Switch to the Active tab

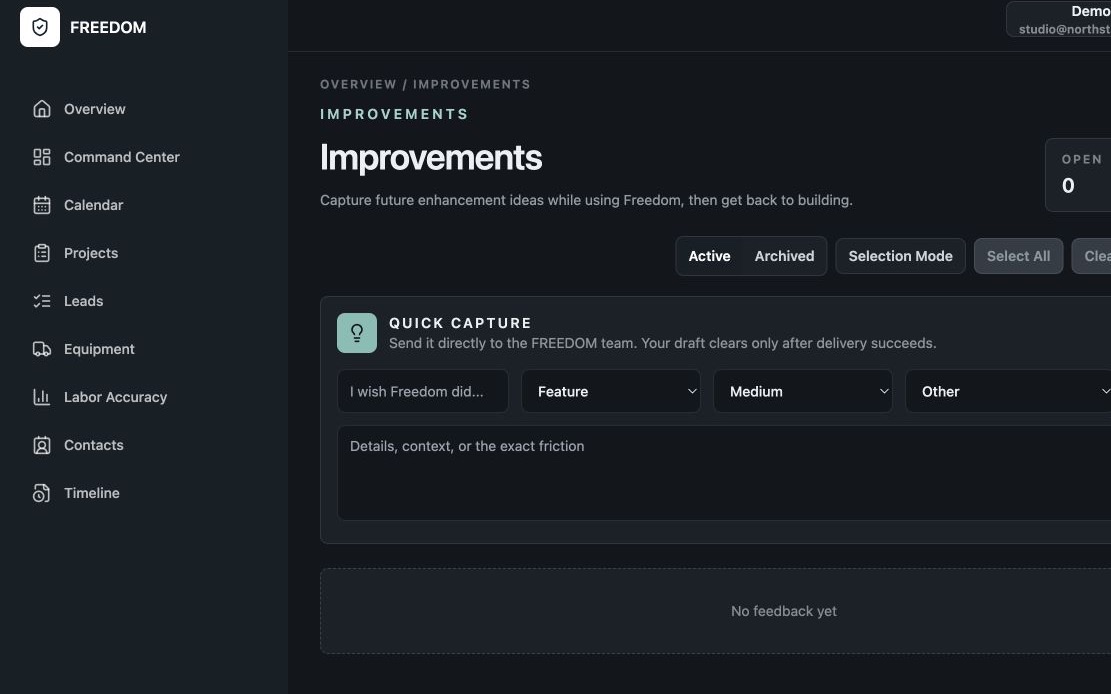[x=709, y=256]
